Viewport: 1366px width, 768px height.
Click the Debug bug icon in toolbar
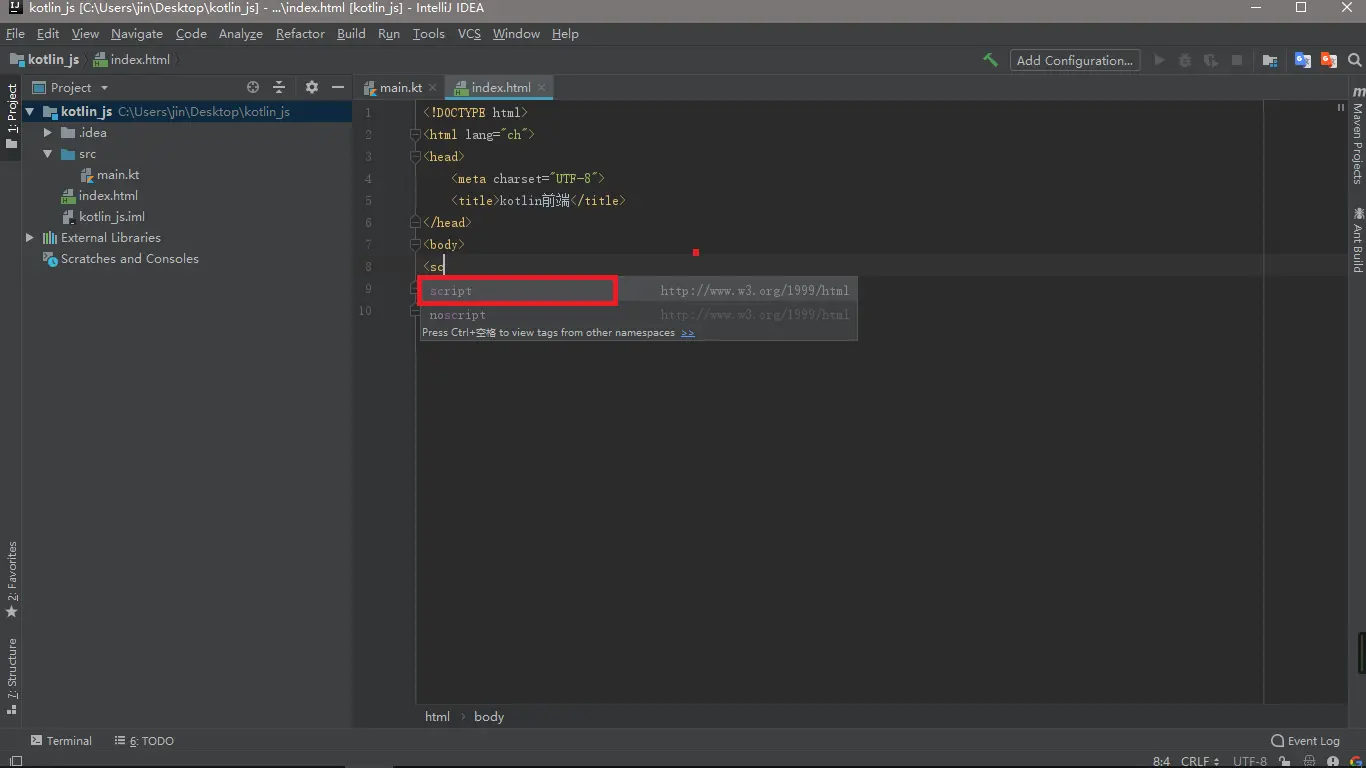point(1185,60)
